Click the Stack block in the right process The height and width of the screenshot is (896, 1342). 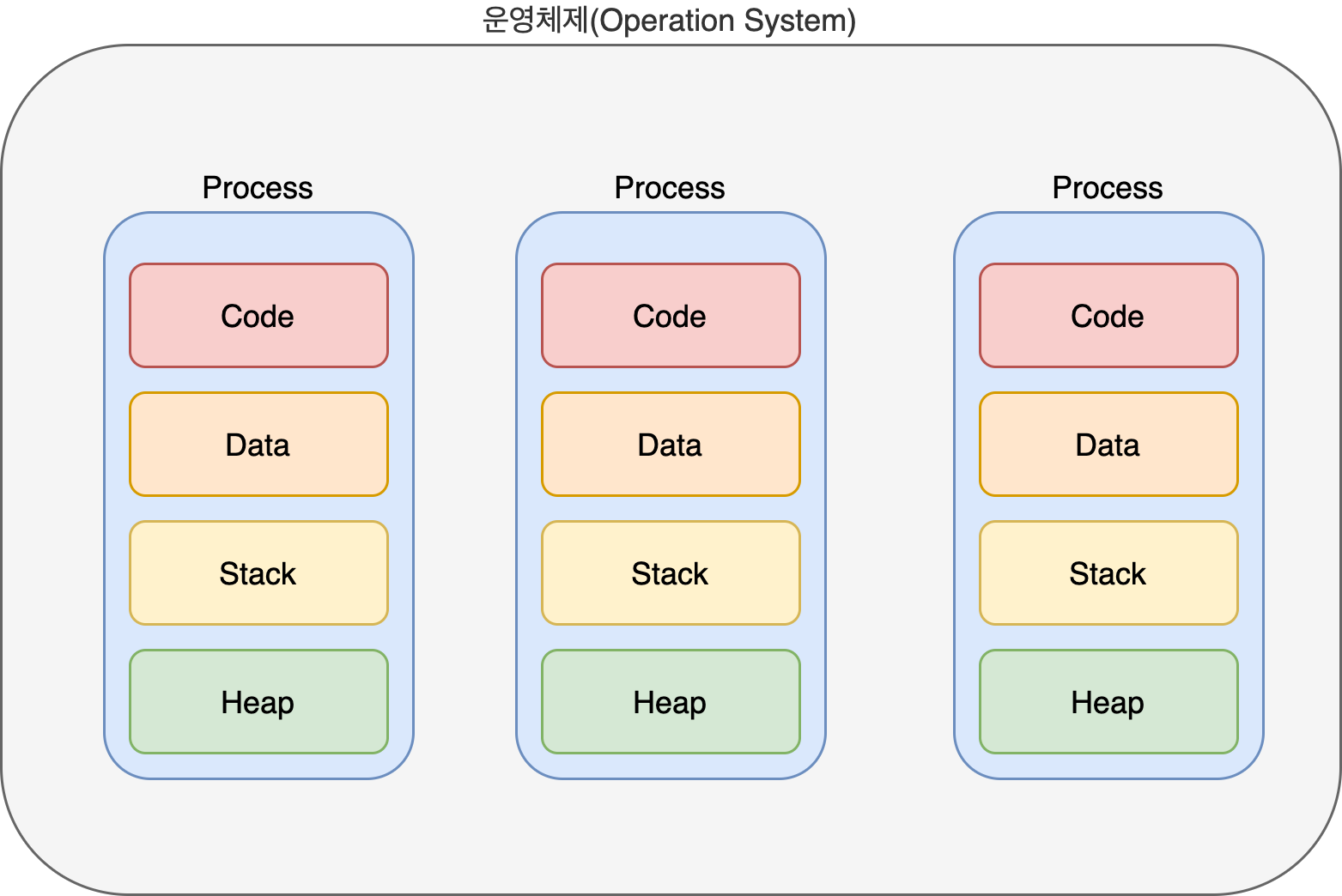tap(1108, 573)
